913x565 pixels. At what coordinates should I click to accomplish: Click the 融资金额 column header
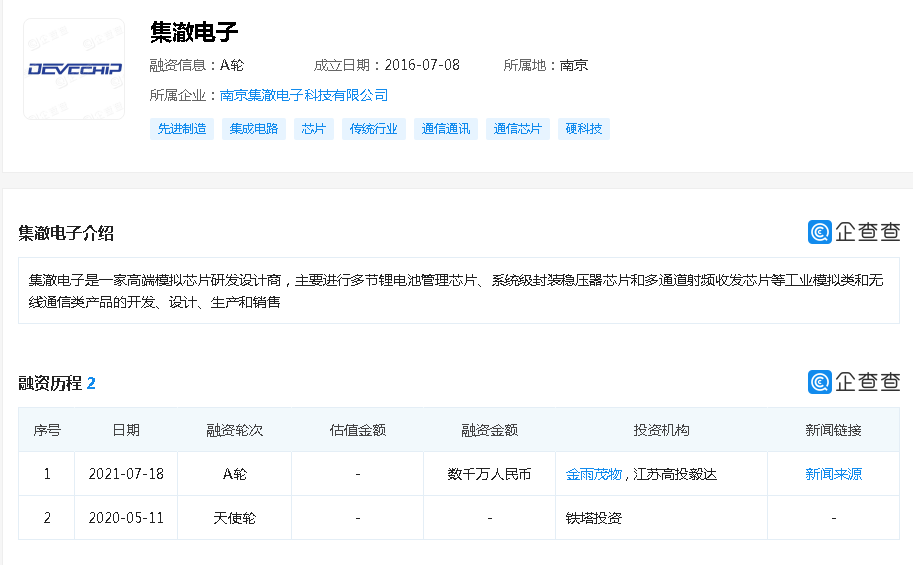point(490,430)
